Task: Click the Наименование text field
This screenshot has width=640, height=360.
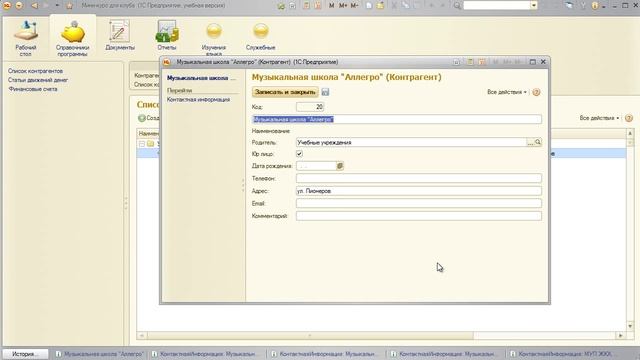Action: 397,119
